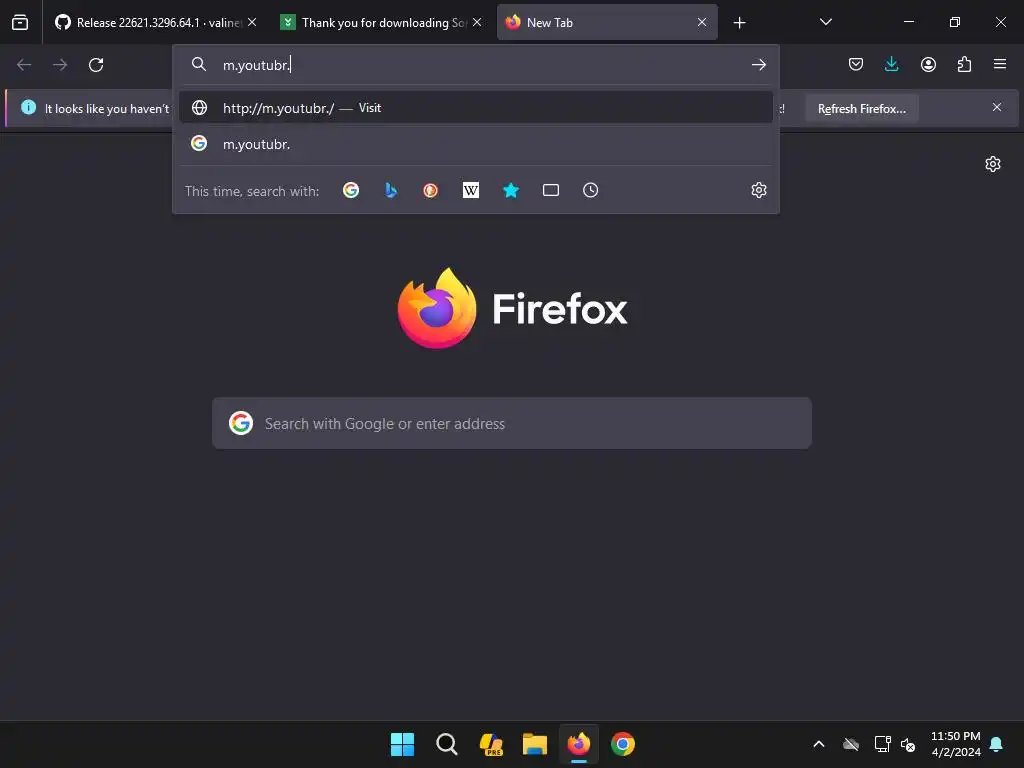Image resolution: width=1024 pixels, height=768 pixels.
Task: Close the Thank you for downloading tab
Action: (477, 22)
